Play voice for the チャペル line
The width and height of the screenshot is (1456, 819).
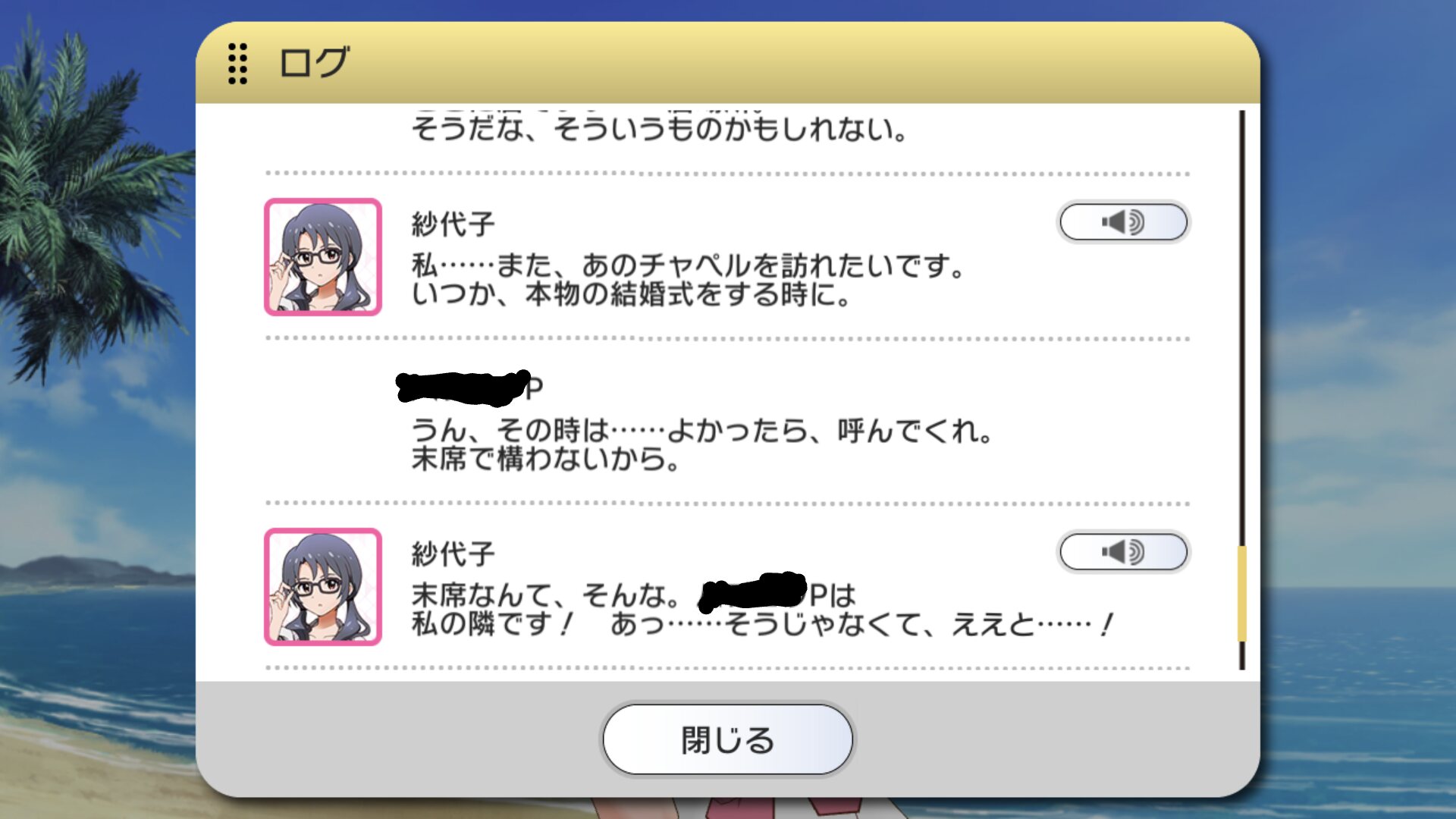coord(1123,222)
